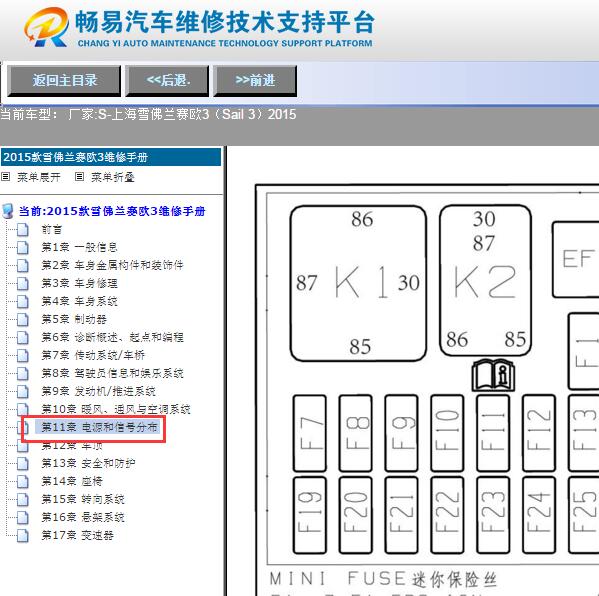Screen dimensions: 599x596
Task: Open 第8章 驾驶员信息和娱乐系统
Action: [x=112, y=373]
